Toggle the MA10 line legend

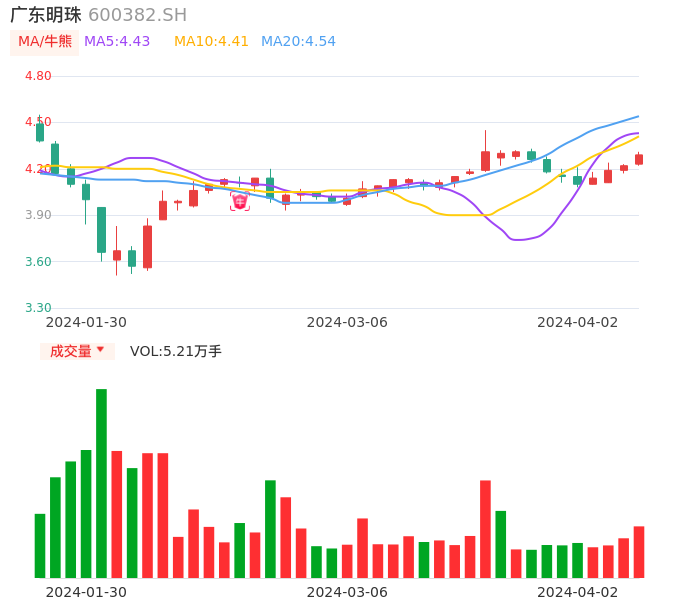coord(211,42)
